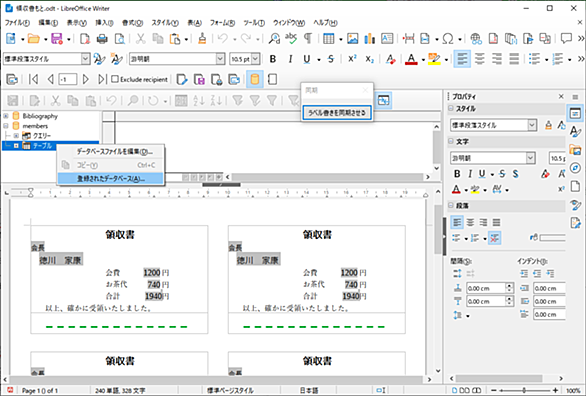Click the Print icon in toolbar
586x396 pixels.
click(x=102, y=38)
